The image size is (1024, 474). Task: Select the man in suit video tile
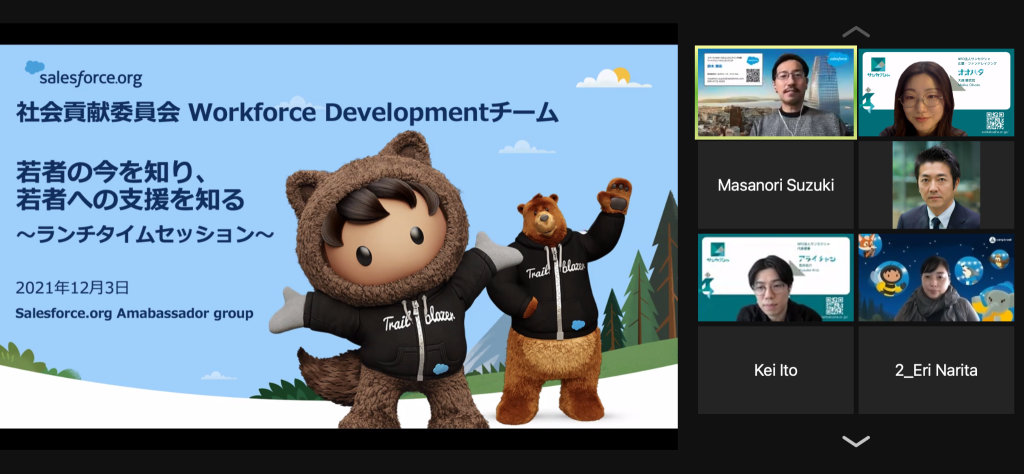tap(936, 185)
